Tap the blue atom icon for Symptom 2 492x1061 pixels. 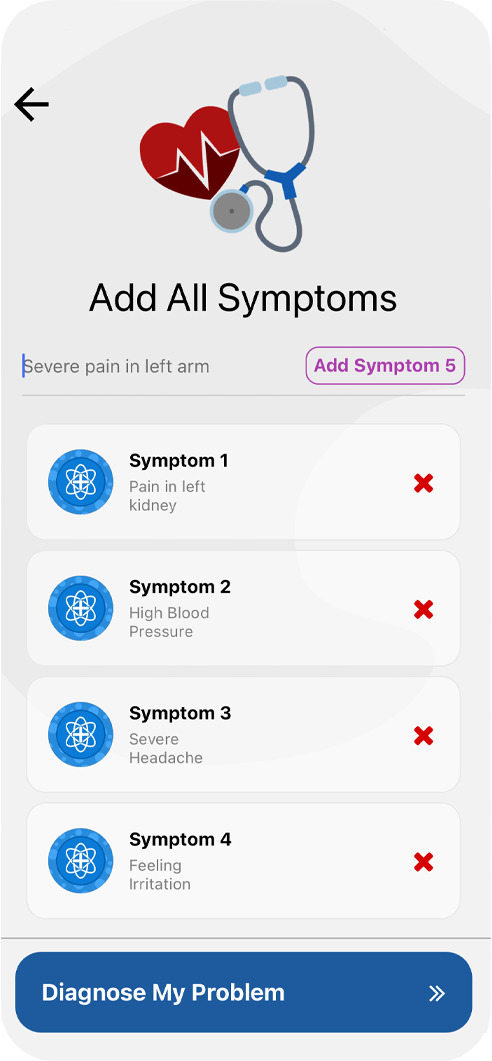(81, 608)
